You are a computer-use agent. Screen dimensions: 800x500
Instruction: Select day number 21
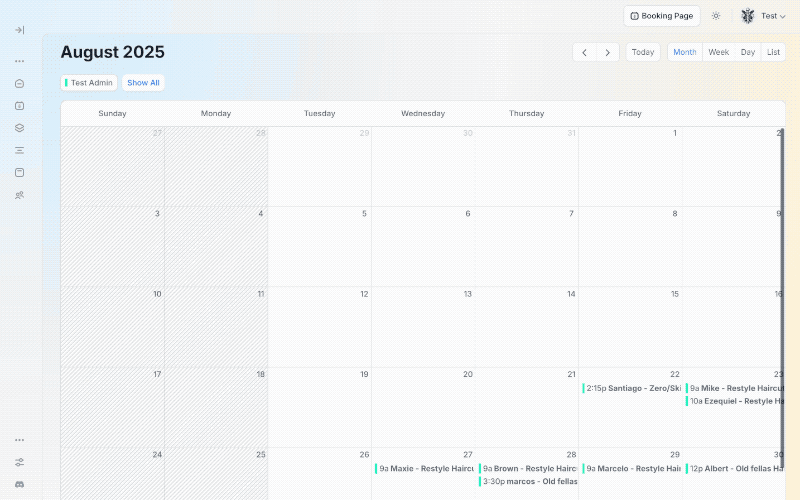point(571,374)
